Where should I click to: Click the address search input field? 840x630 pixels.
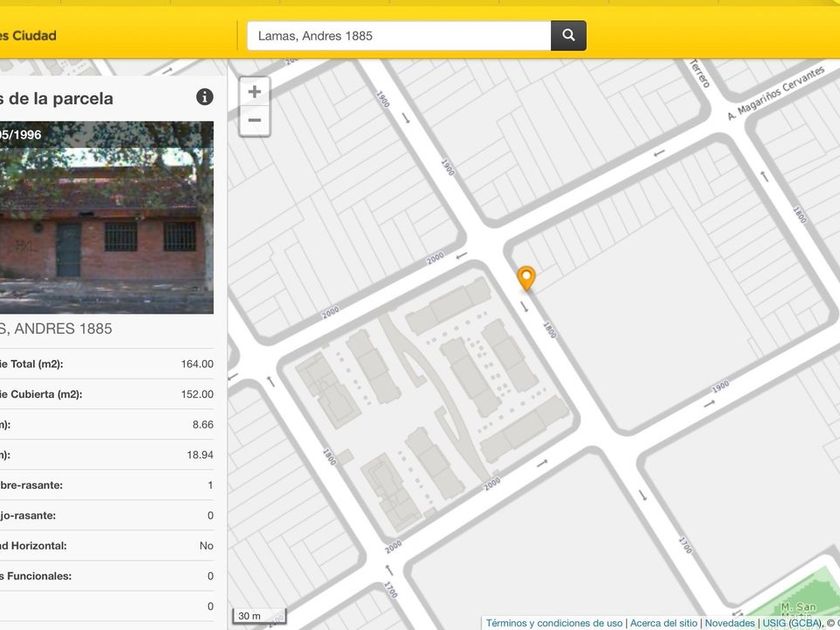(x=399, y=36)
